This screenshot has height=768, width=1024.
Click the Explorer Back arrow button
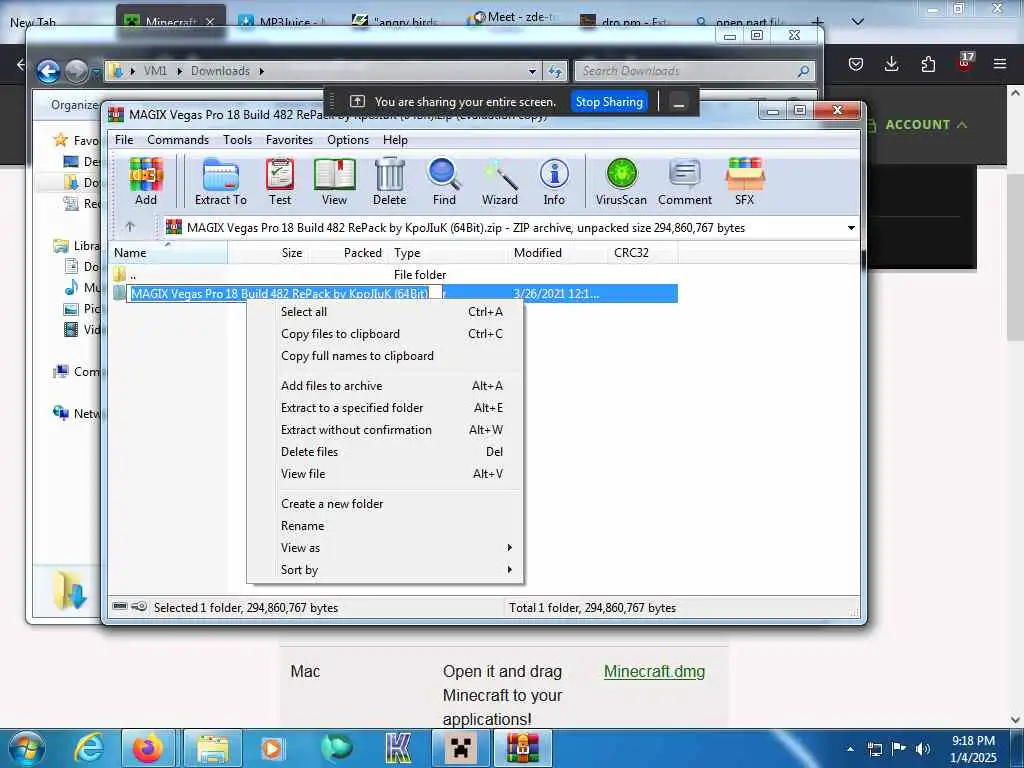point(48,71)
